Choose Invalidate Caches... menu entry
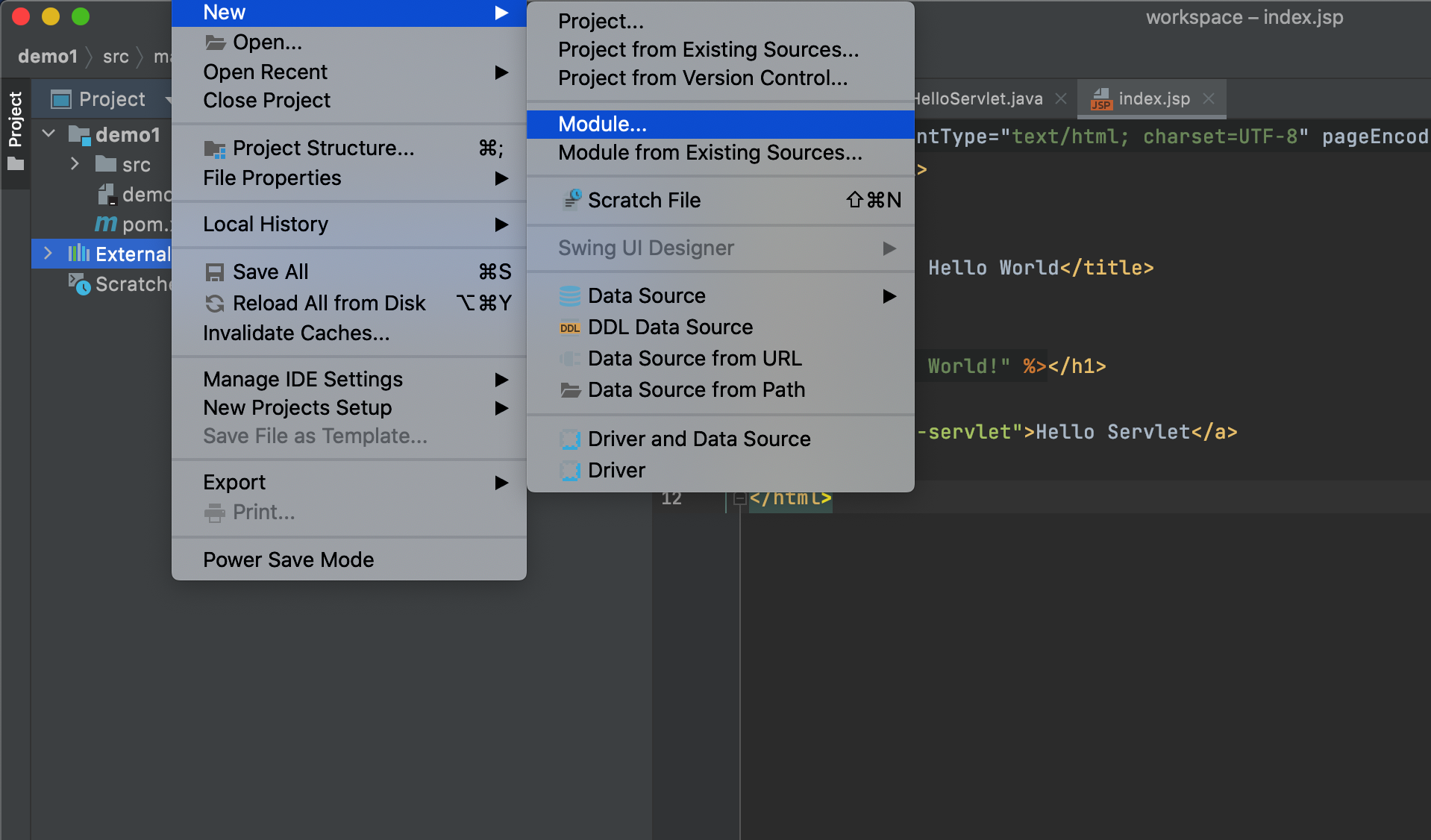This screenshot has width=1431, height=840. 296,333
